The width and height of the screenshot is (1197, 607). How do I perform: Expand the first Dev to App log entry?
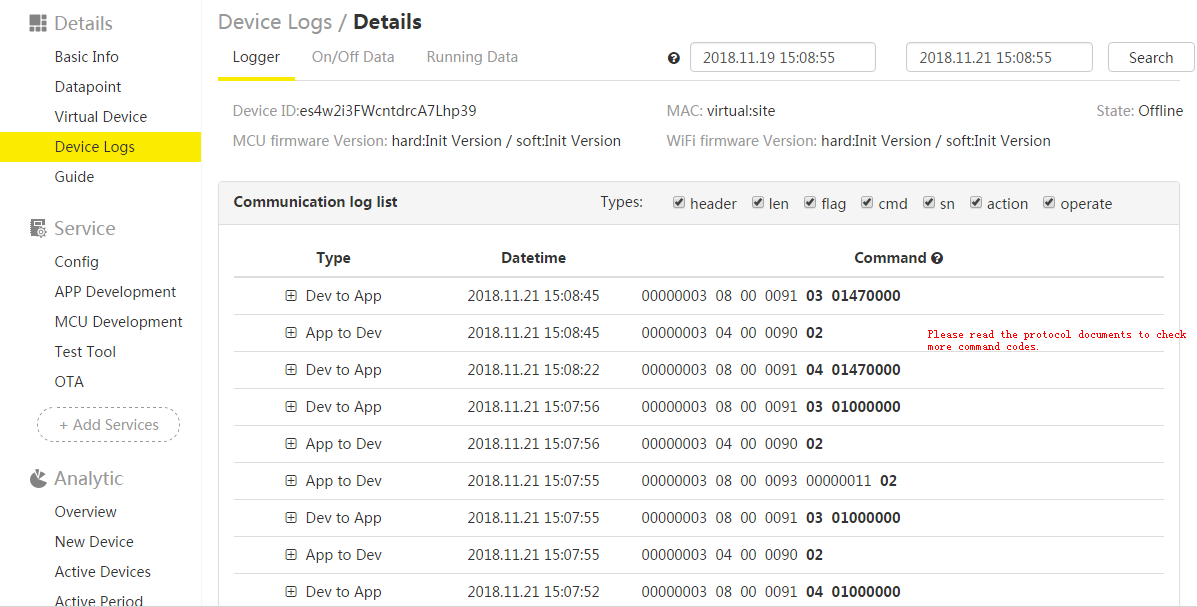coord(290,295)
